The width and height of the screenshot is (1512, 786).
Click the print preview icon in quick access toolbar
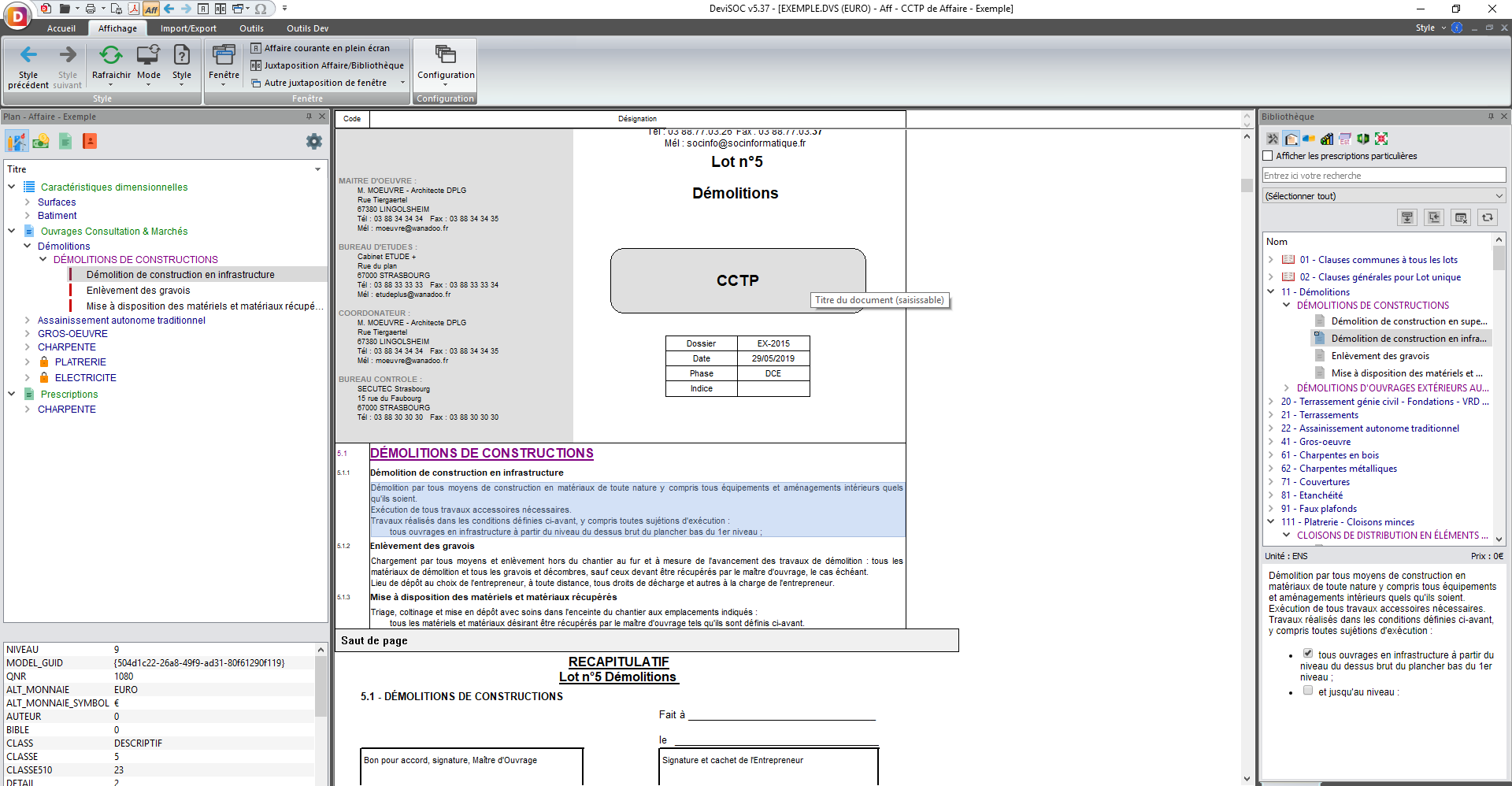(117, 9)
